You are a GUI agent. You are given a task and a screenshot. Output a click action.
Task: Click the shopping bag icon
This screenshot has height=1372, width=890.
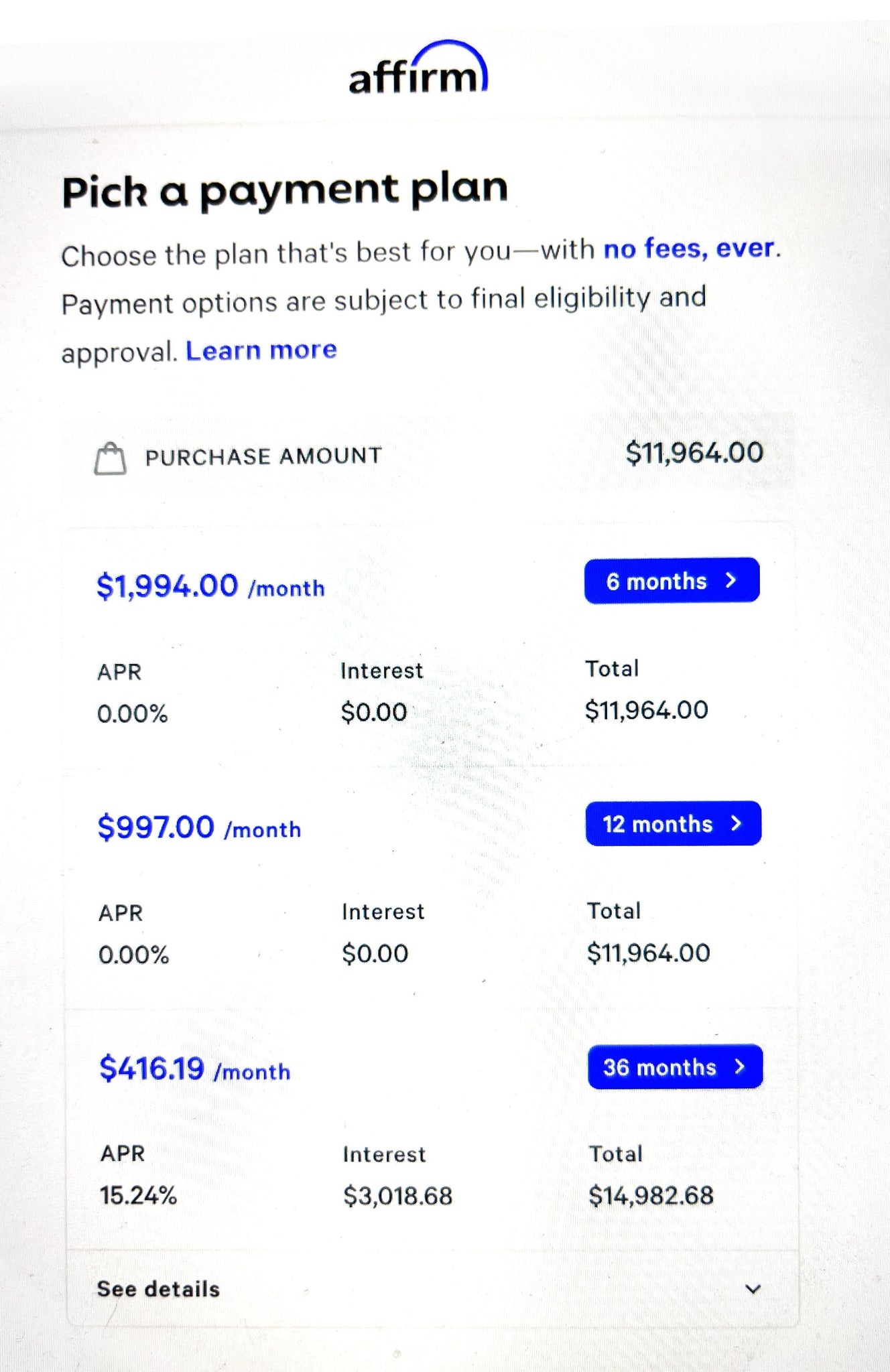(x=110, y=459)
